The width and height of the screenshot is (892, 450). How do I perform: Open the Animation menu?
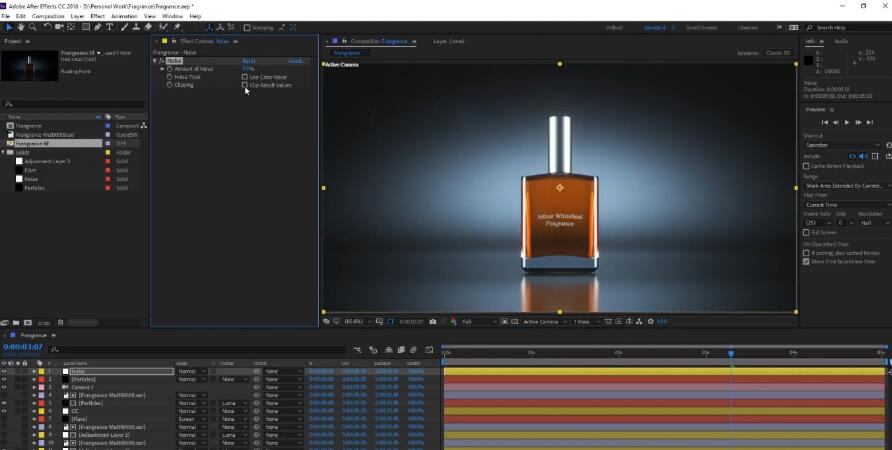[125, 16]
